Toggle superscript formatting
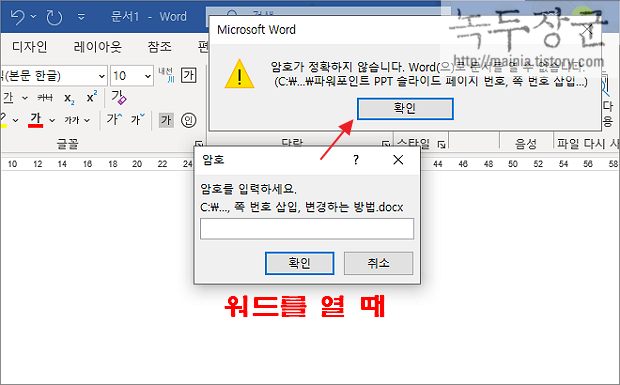Screen dimensions: 620x385 pos(92,97)
